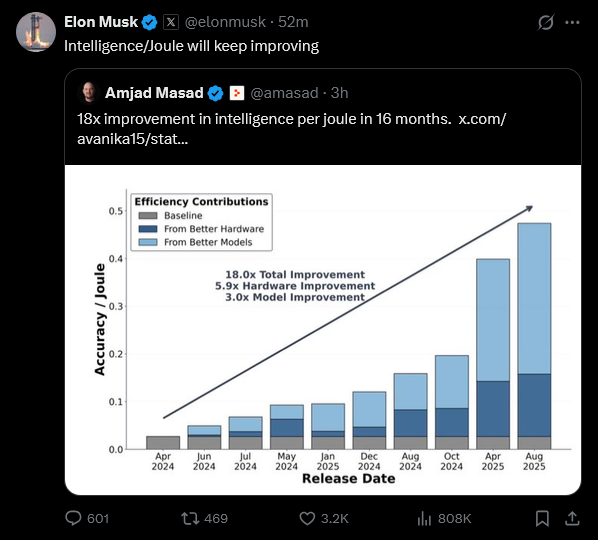The image size is (598, 540).
Task: Click Amjad Masad's verified checkmark
Action: click(x=215, y=93)
